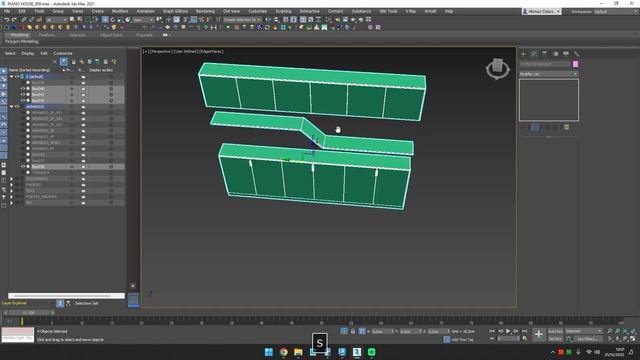
Task: Toggle visibility eye of 0 (default) layer
Action: click(x=17, y=76)
